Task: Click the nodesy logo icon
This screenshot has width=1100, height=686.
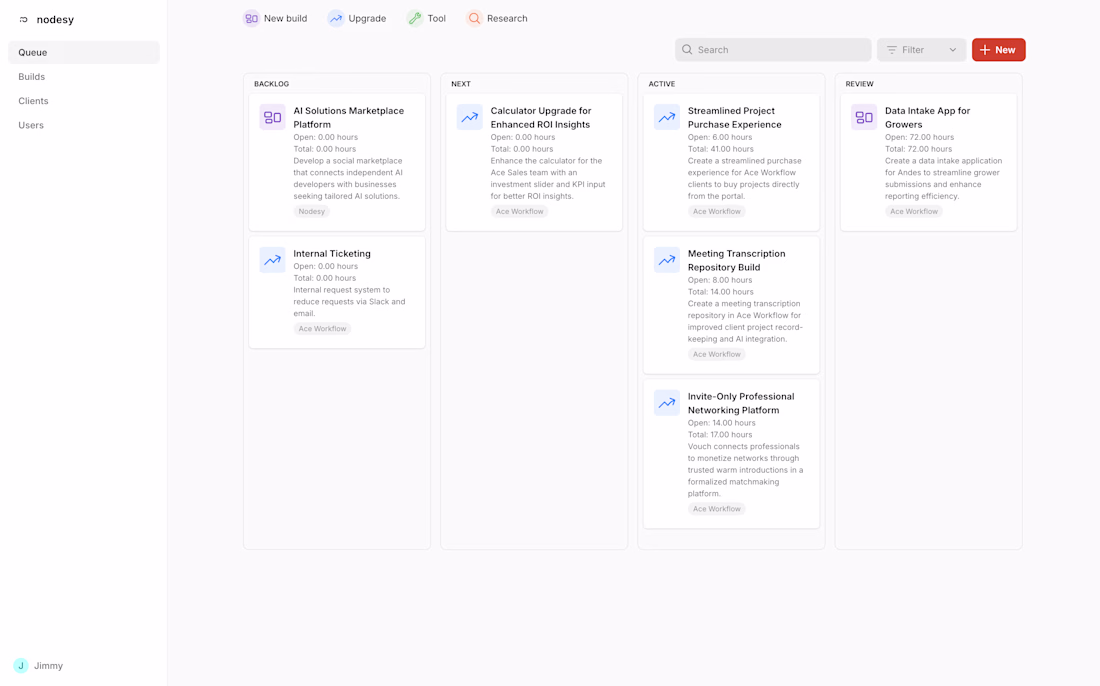Action: point(23,20)
